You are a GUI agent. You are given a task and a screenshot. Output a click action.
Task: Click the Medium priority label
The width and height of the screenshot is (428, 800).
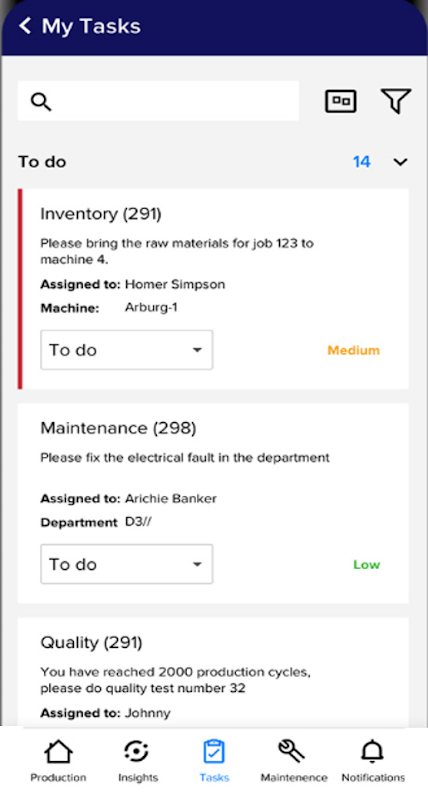point(354,351)
